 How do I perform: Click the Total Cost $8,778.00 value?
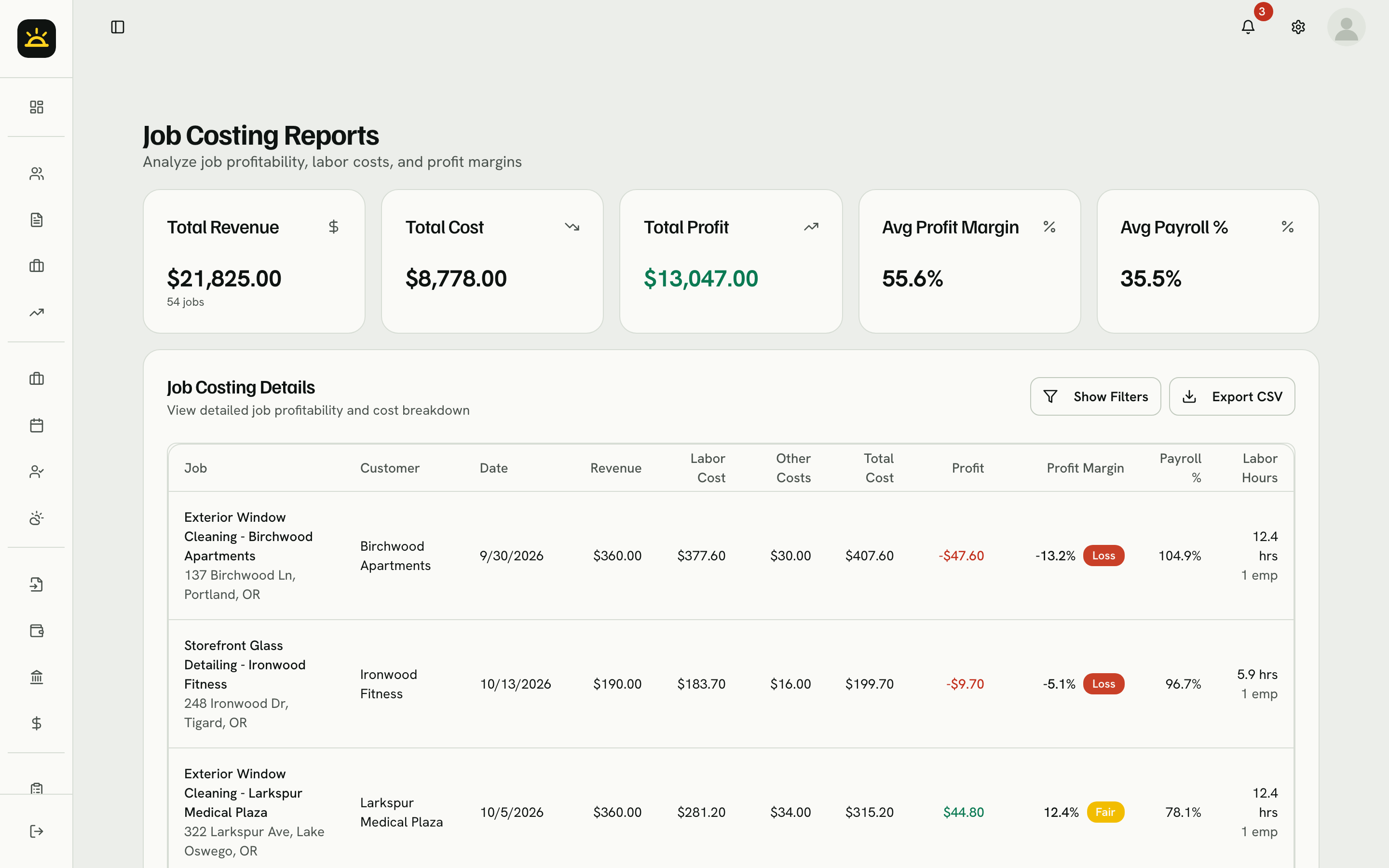click(x=456, y=278)
